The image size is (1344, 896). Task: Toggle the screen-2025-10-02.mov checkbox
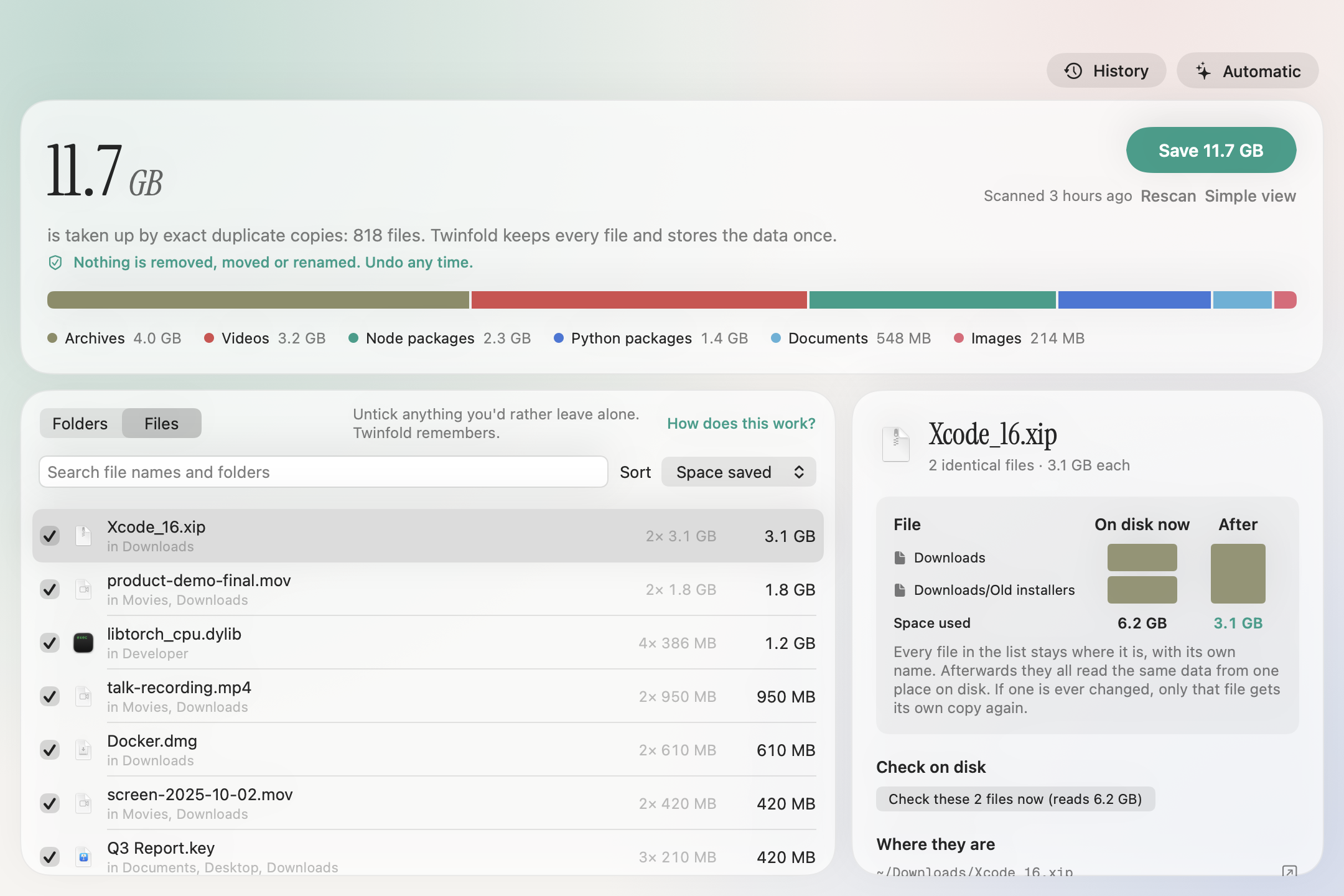[50, 803]
